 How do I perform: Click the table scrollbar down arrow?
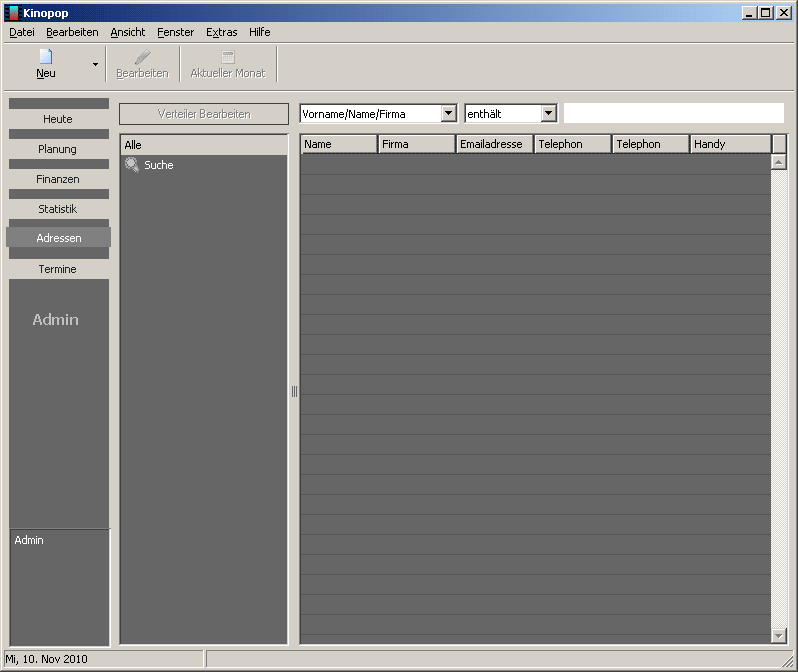click(x=779, y=635)
